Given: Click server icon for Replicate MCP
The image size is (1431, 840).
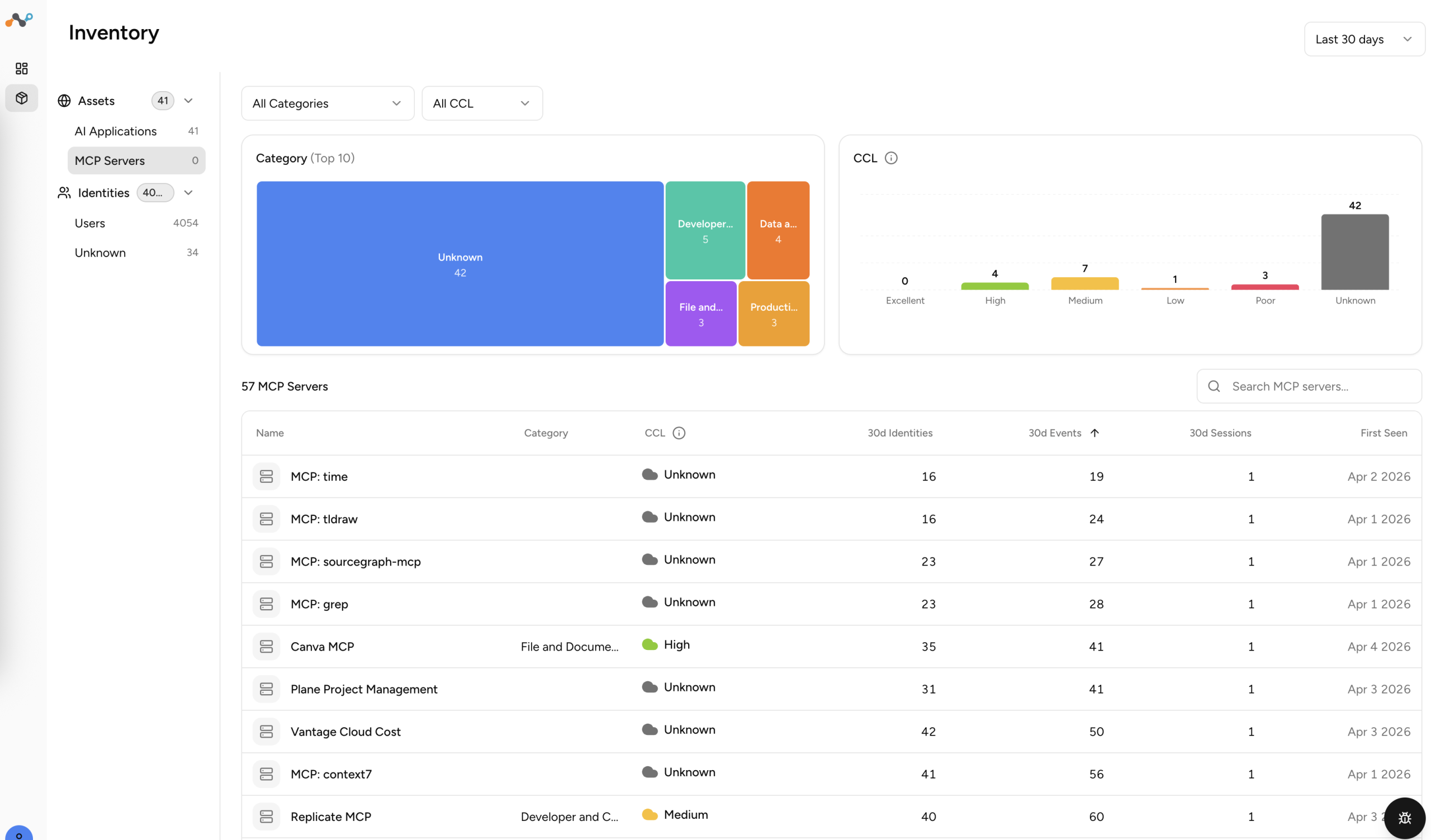Looking at the screenshot, I should click(x=266, y=817).
